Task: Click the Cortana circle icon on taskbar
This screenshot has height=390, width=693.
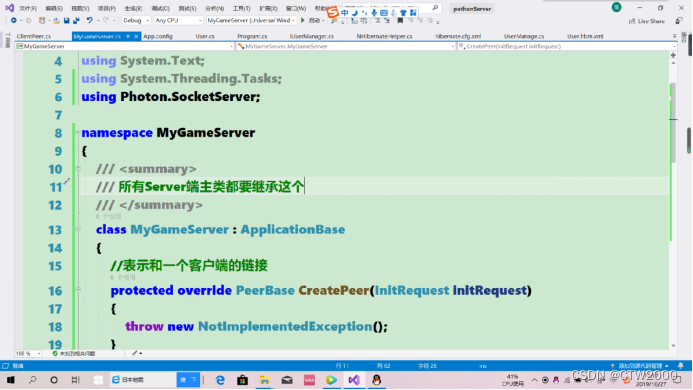Action: pyautogui.click(x=54, y=380)
